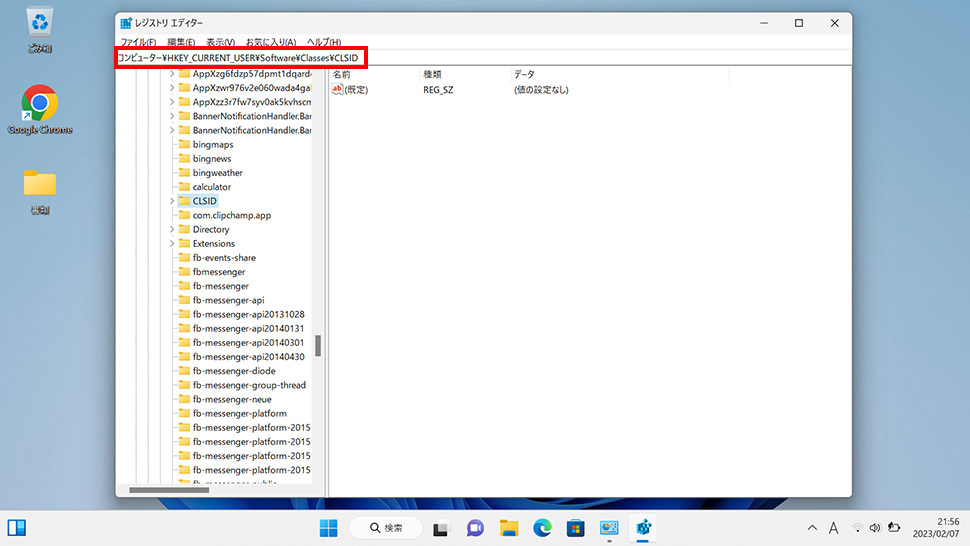Select the Google Chrome desktop shortcut
Screen dimensions: 970x546
pos(40,110)
